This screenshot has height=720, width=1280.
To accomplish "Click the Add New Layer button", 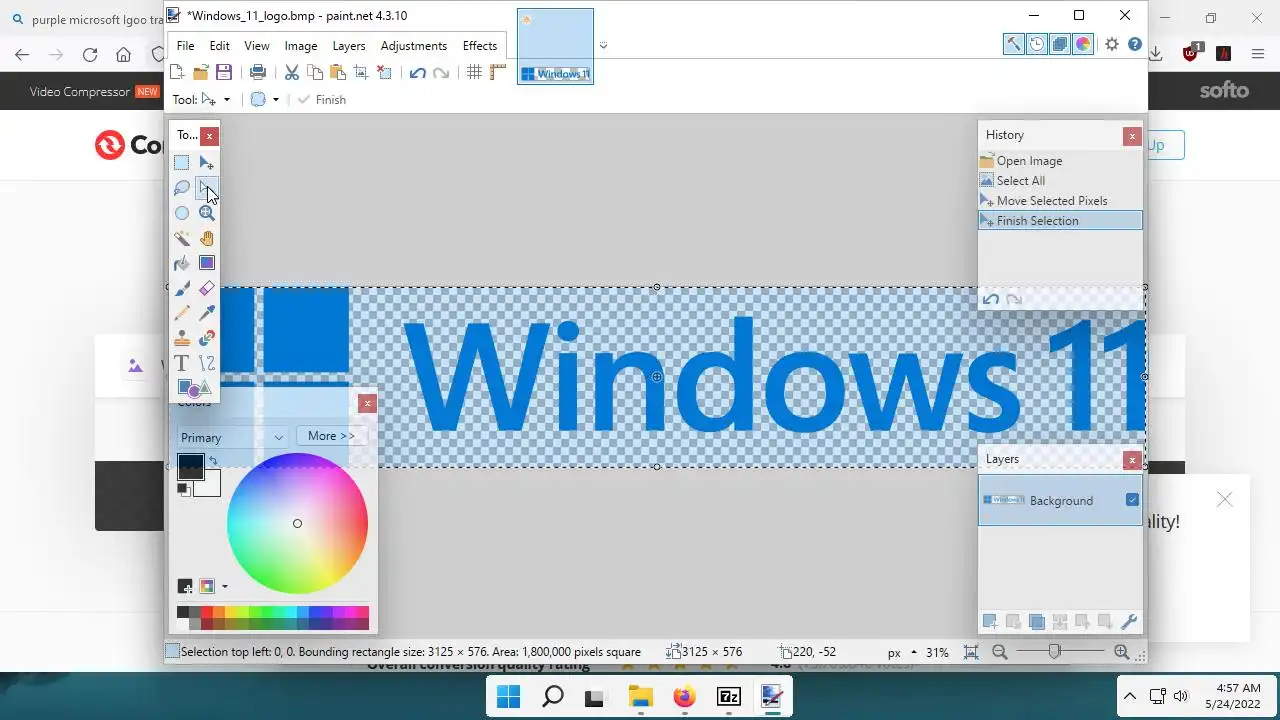I will tap(990, 622).
